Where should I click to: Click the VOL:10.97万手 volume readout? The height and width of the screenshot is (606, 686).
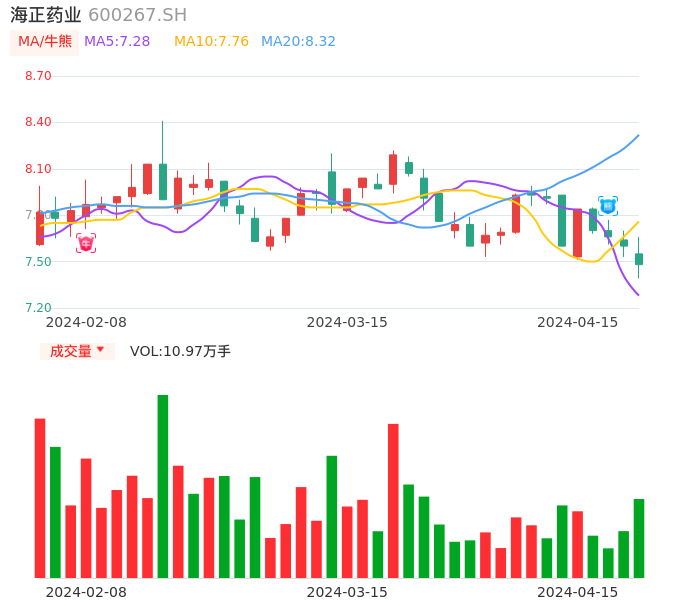click(180, 351)
